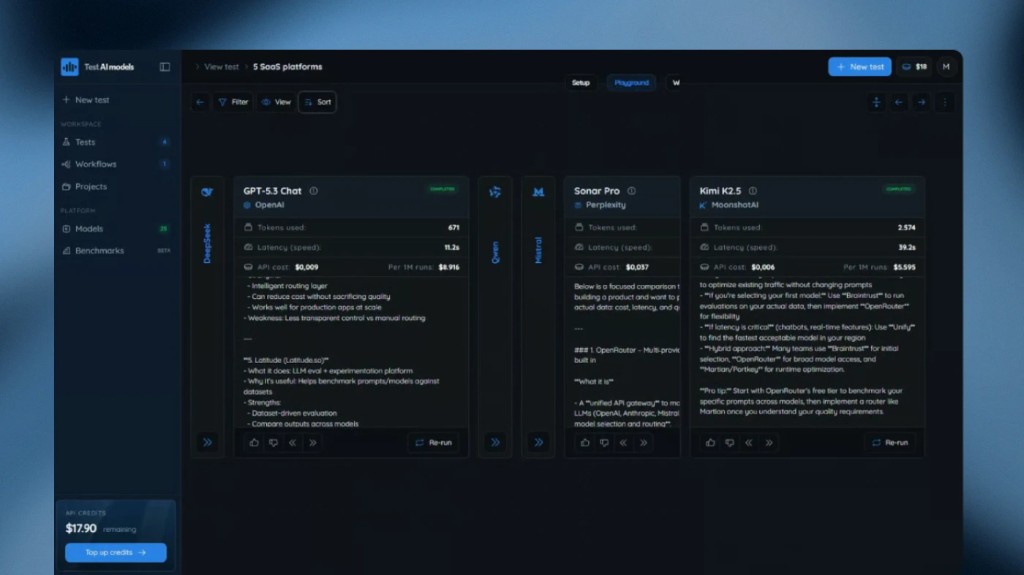This screenshot has height=575, width=1024.
Task: Expand the DeepSeek collapsed column
Action: tap(207, 442)
